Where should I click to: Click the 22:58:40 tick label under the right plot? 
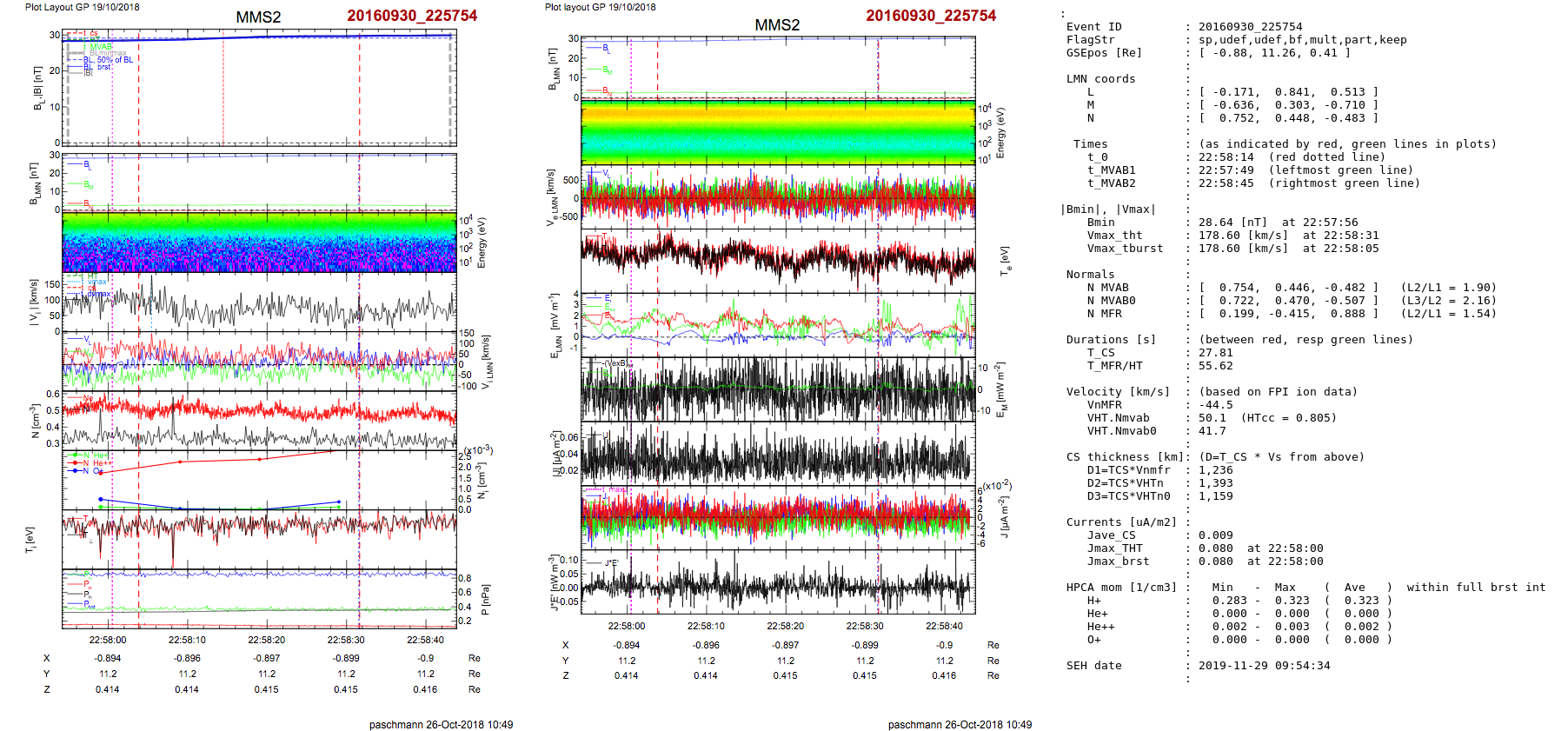click(x=944, y=626)
